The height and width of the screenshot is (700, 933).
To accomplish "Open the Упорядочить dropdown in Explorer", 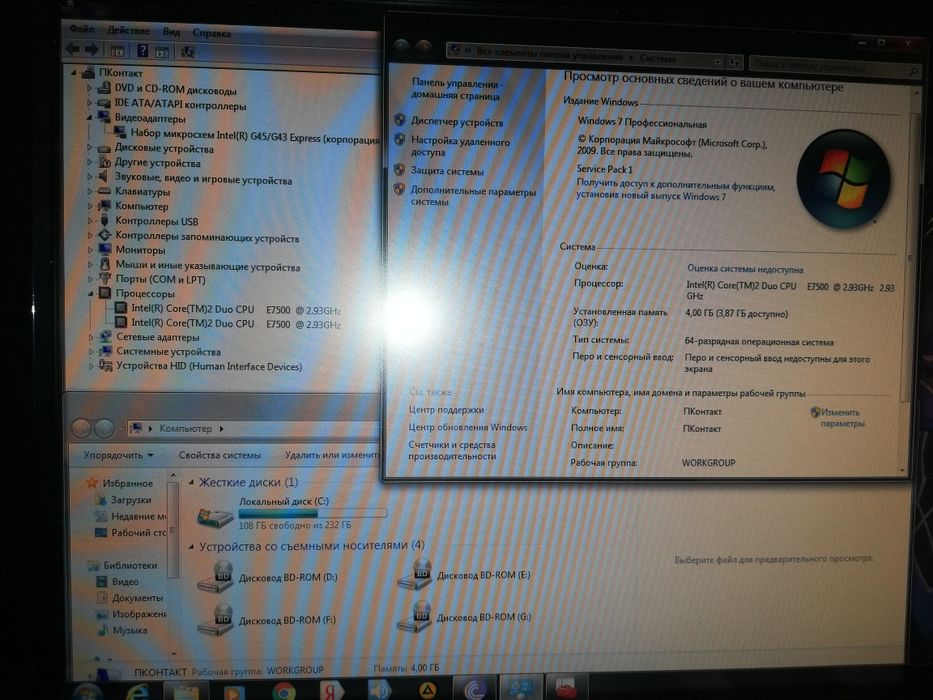I will pyautogui.click(x=118, y=455).
